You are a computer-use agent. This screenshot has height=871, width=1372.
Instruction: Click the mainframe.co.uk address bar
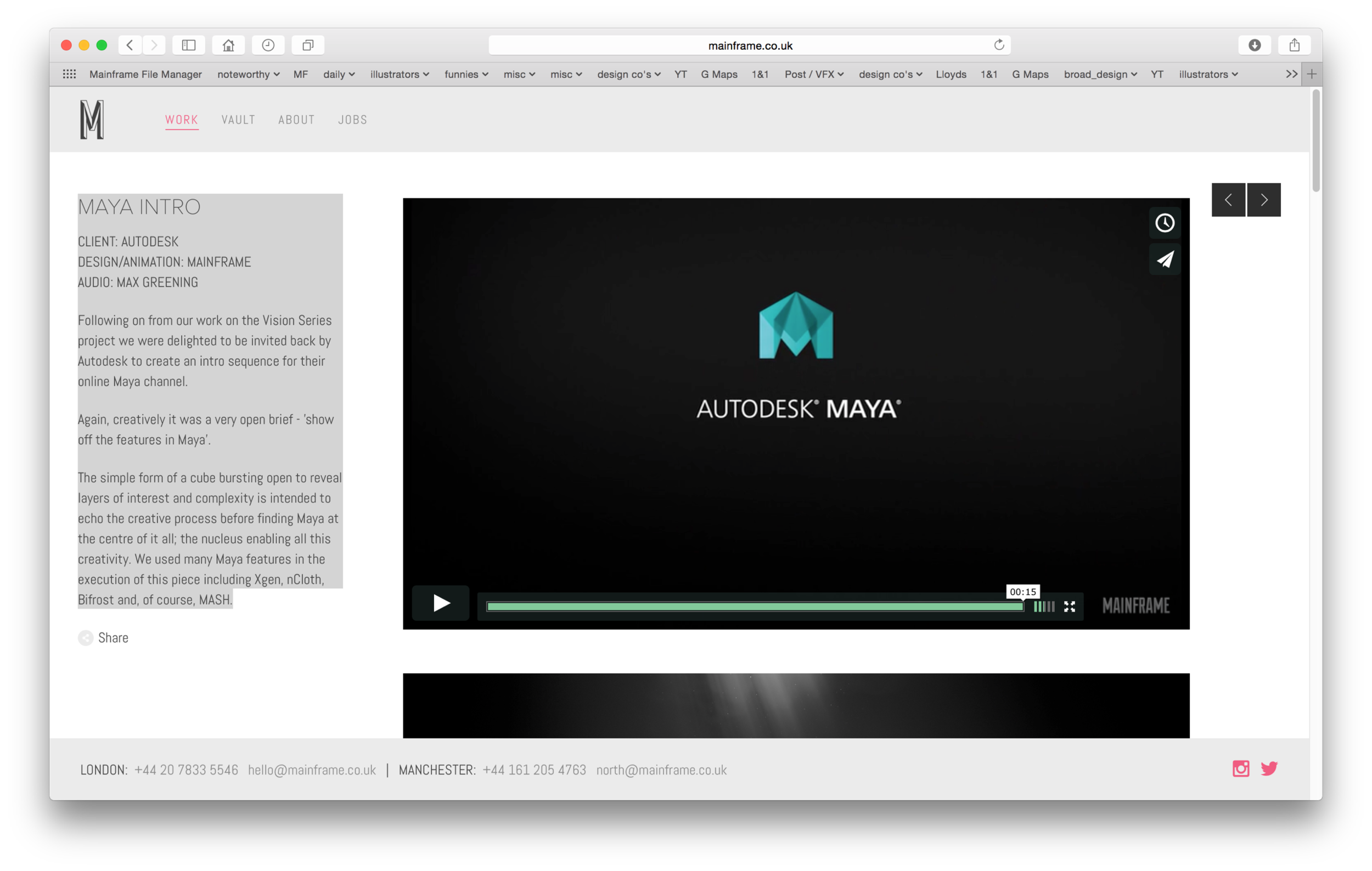[x=749, y=45]
